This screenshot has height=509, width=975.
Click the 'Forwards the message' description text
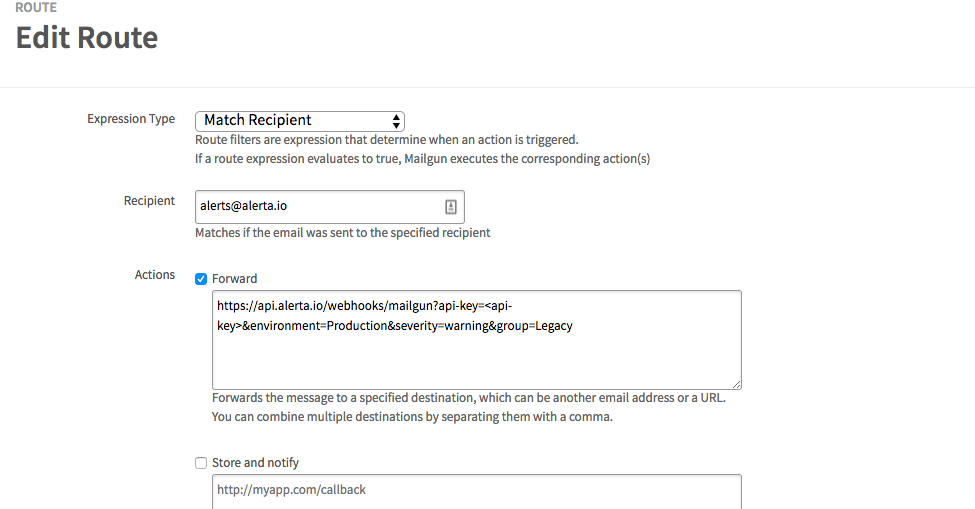[469, 398]
